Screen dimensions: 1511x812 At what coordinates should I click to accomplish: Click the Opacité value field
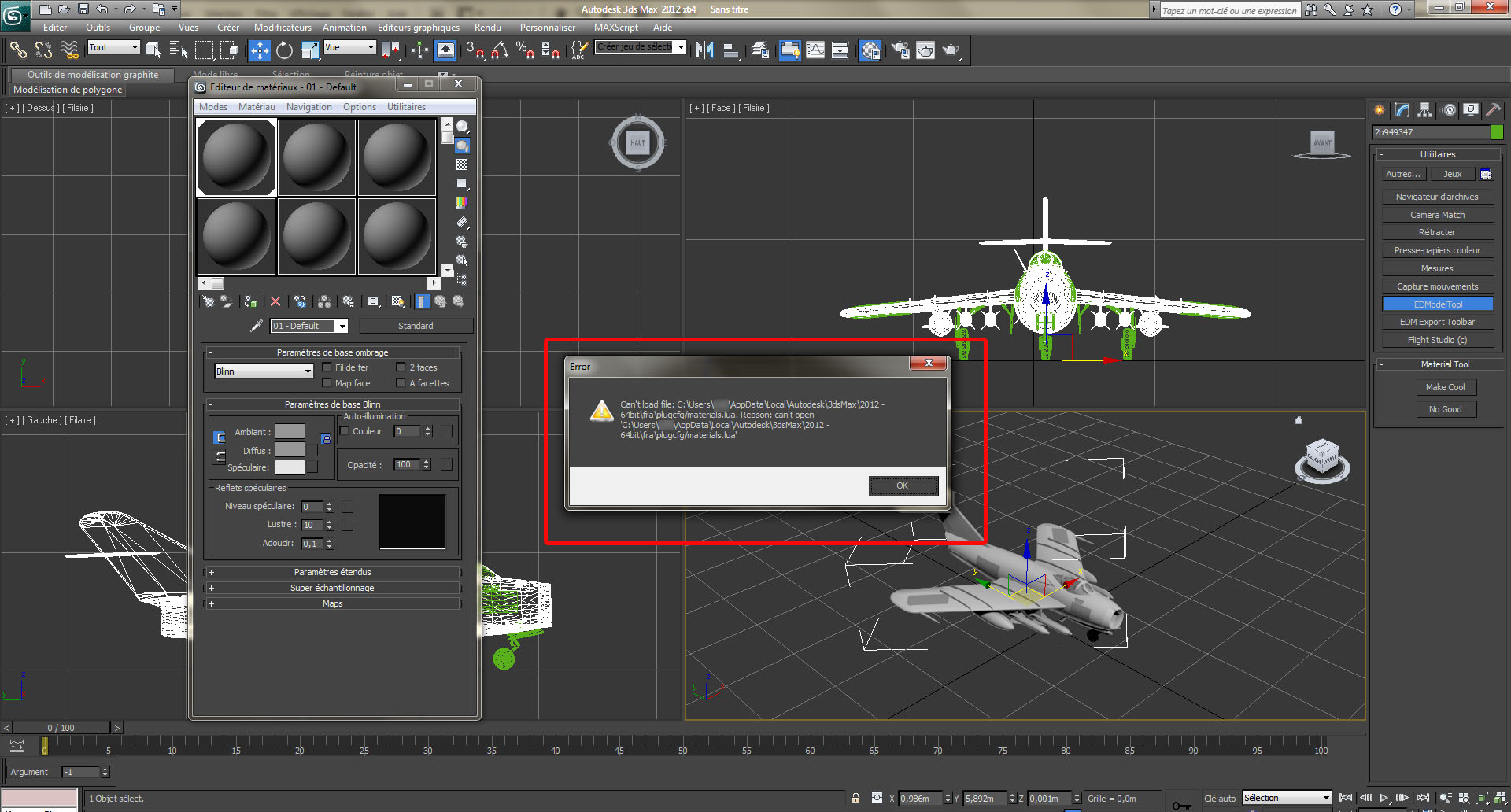(407, 465)
